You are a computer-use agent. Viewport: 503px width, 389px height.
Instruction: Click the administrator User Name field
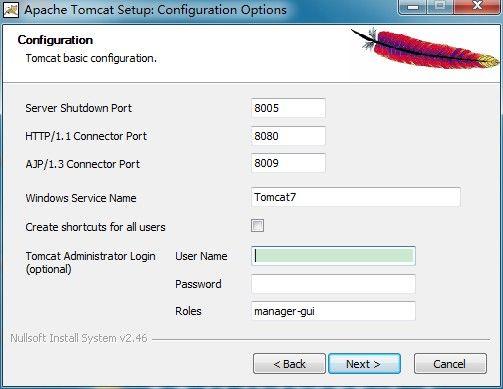(333, 256)
